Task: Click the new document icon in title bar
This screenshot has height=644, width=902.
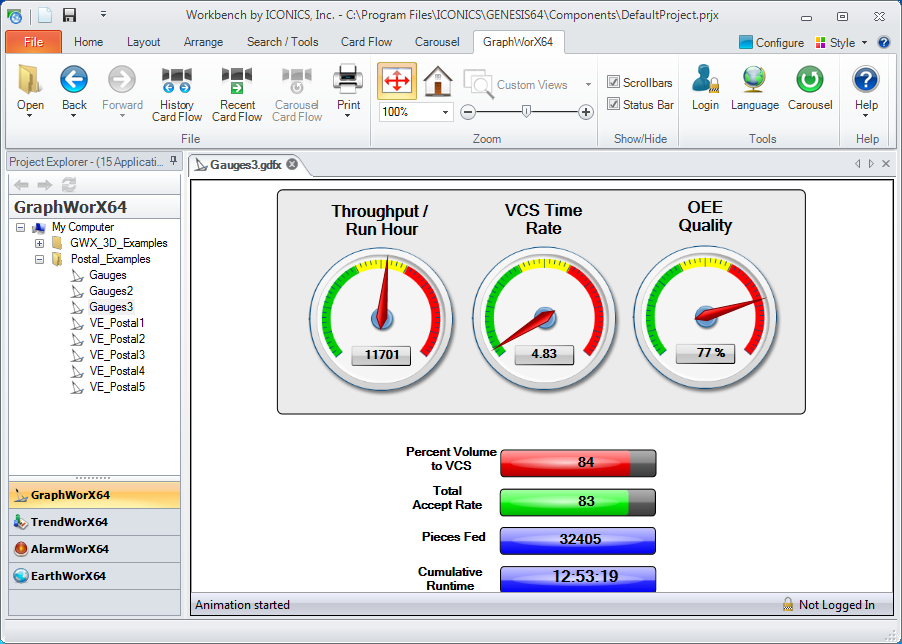Action: 45,15
